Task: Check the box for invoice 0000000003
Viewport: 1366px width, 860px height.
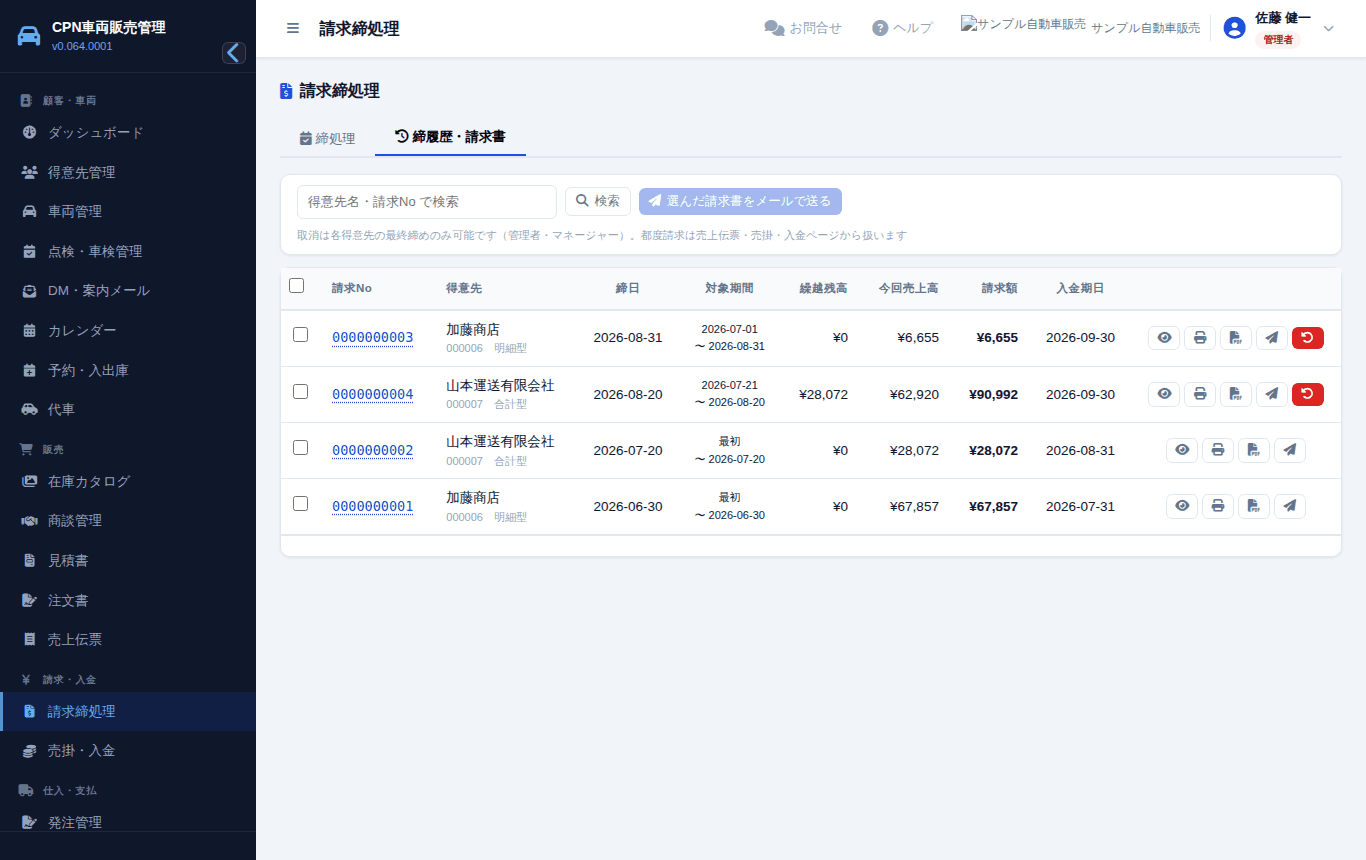Action: pos(300,335)
